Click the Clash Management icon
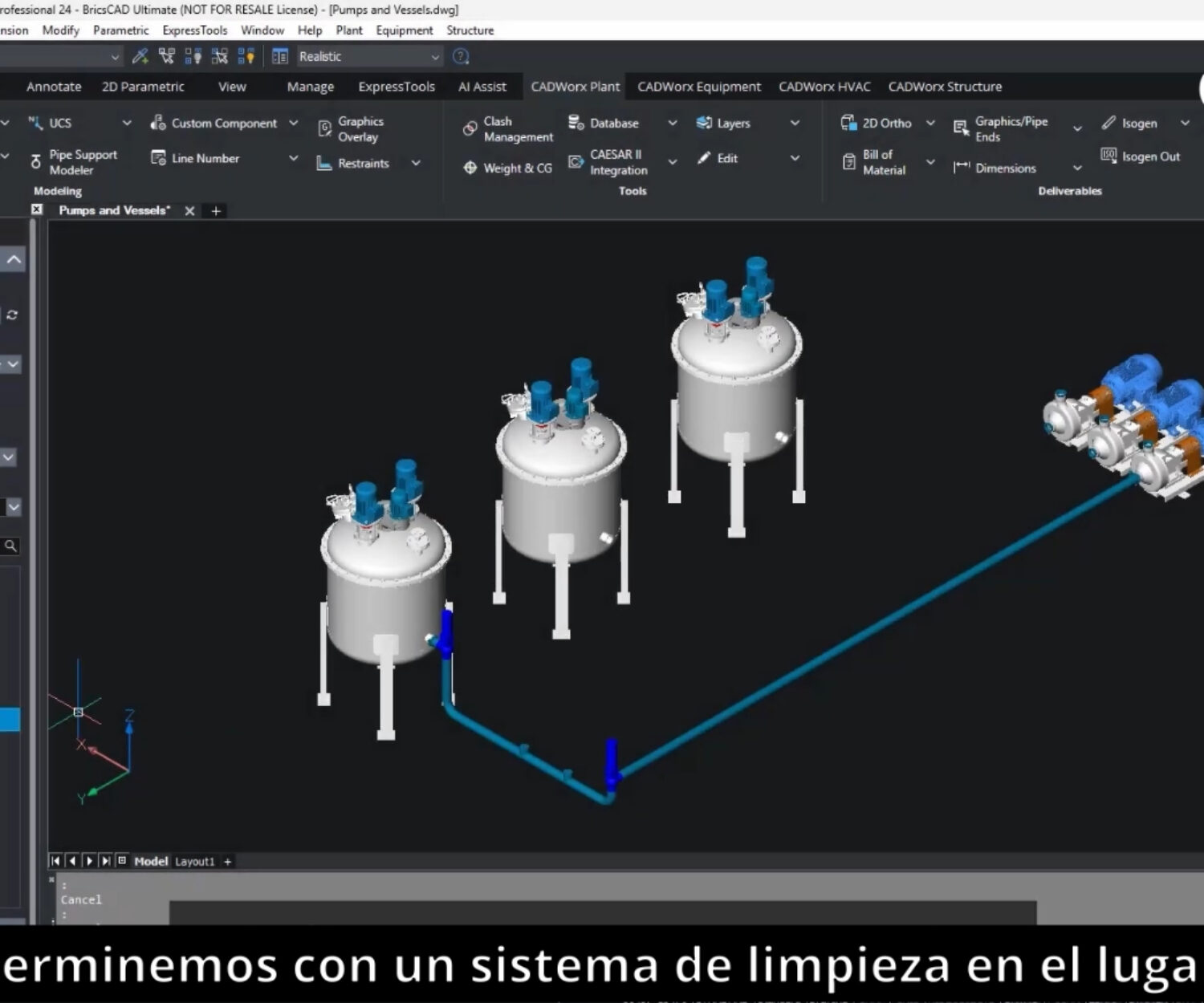The height and width of the screenshot is (1003, 1204). coord(470,129)
